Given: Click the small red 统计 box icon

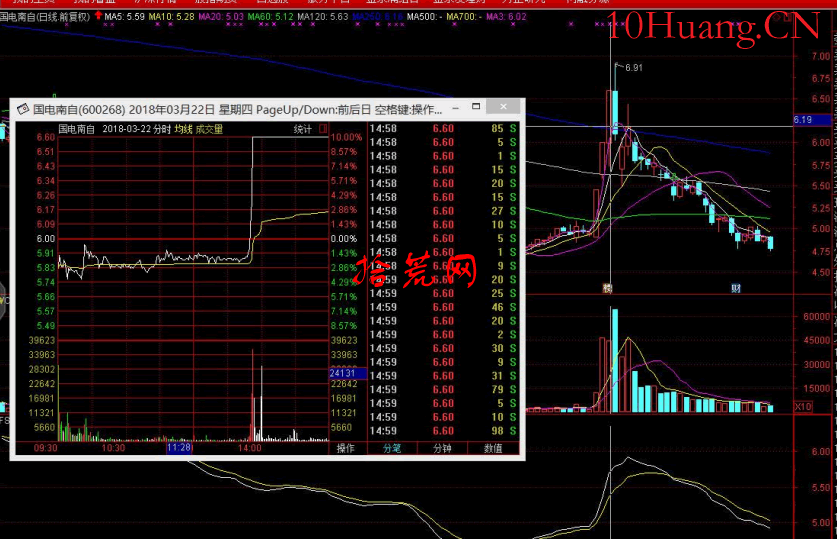Looking at the screenshot, I should (322, 129).
